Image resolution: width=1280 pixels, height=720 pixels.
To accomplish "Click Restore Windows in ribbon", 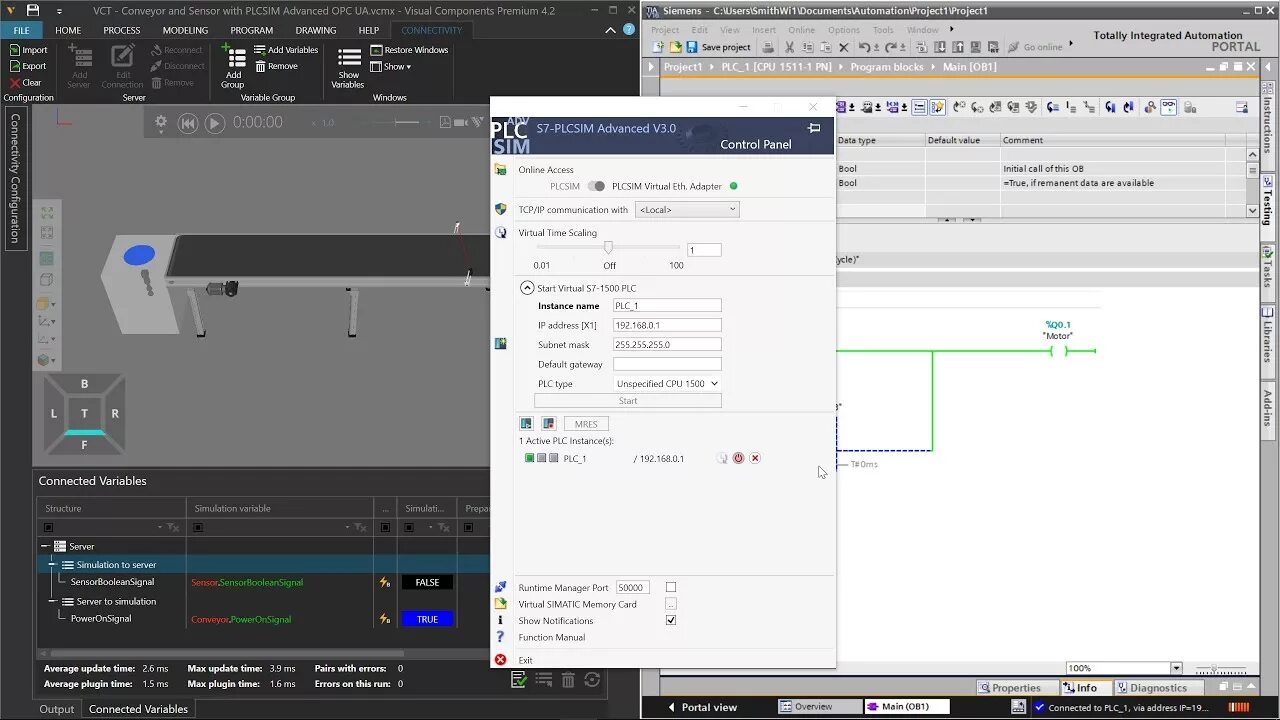I will (409, 50).
